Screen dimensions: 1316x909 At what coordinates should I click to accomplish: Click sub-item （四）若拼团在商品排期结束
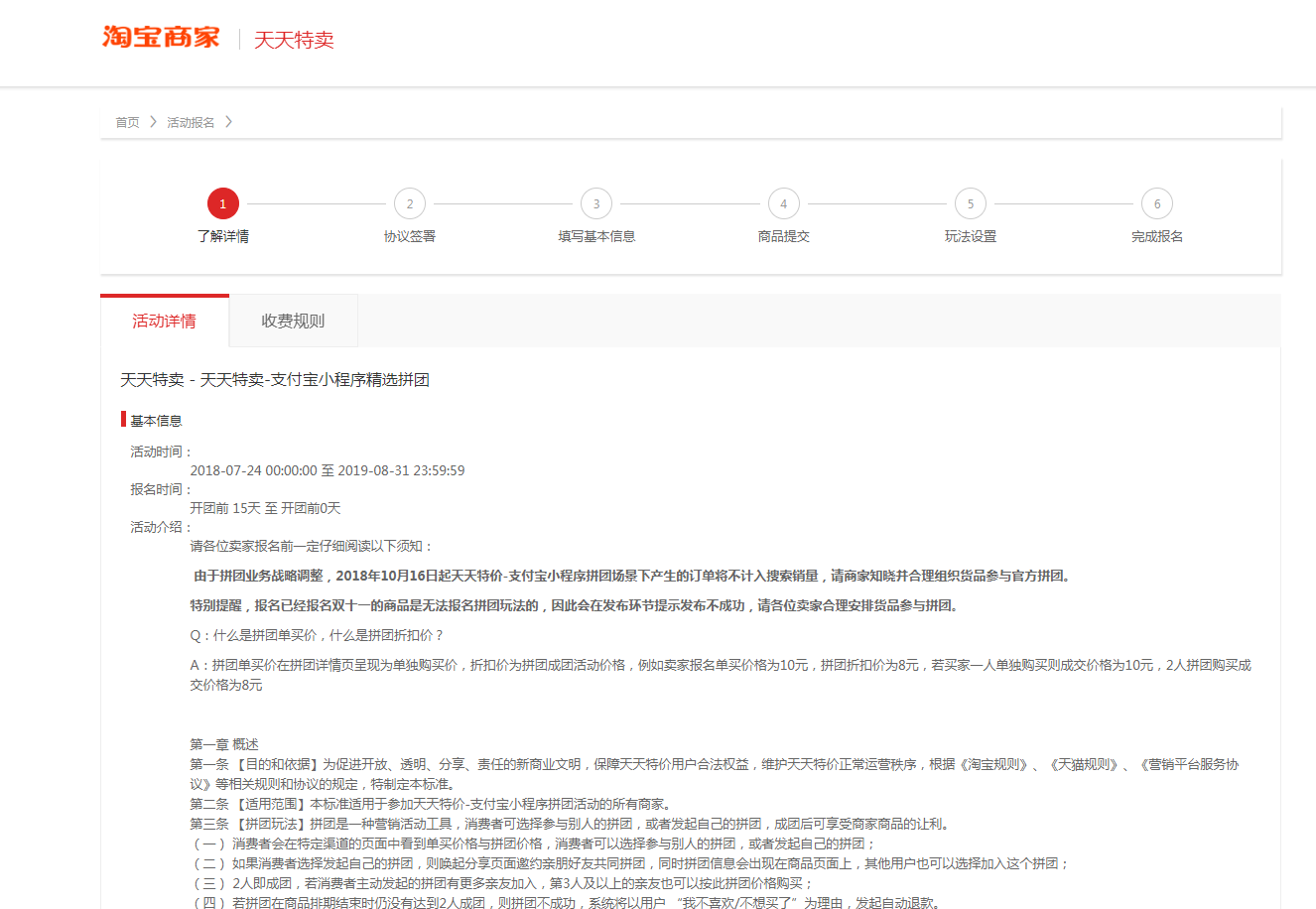[x=566, y=902]
